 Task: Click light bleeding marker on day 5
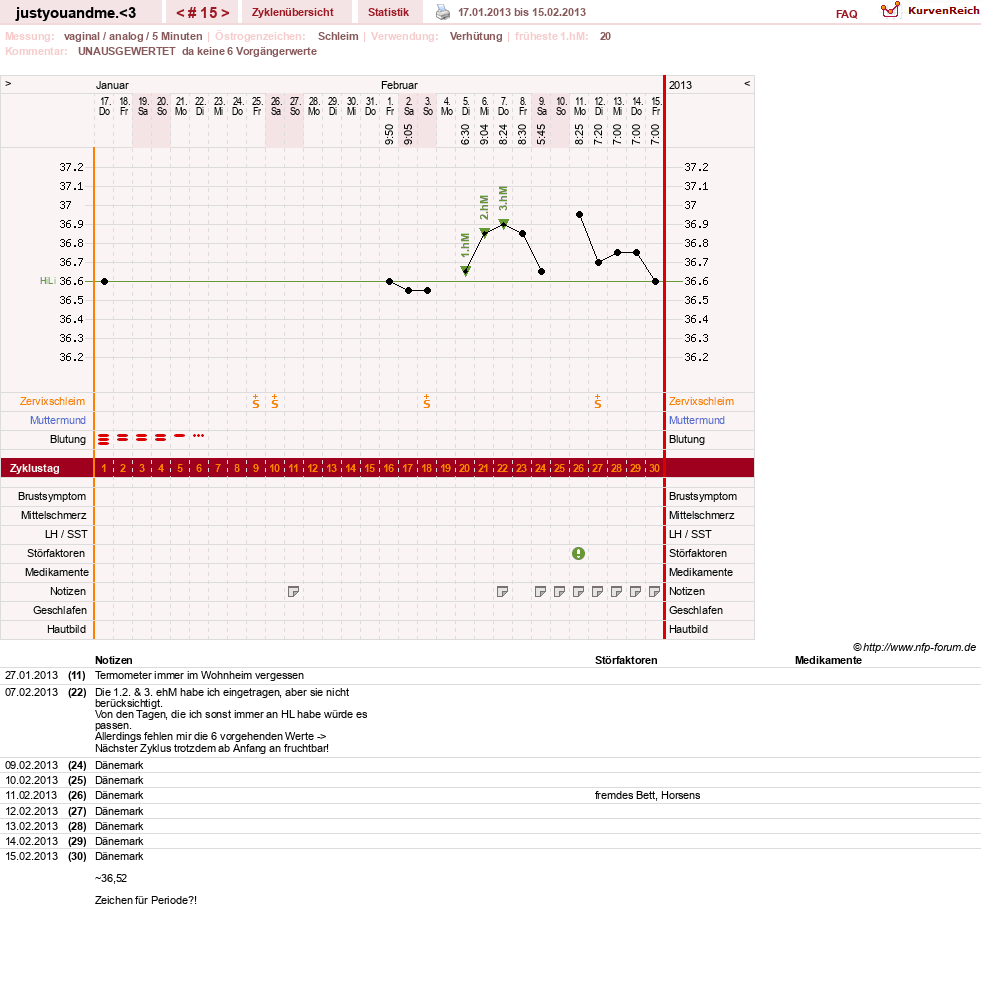[180, 435]
